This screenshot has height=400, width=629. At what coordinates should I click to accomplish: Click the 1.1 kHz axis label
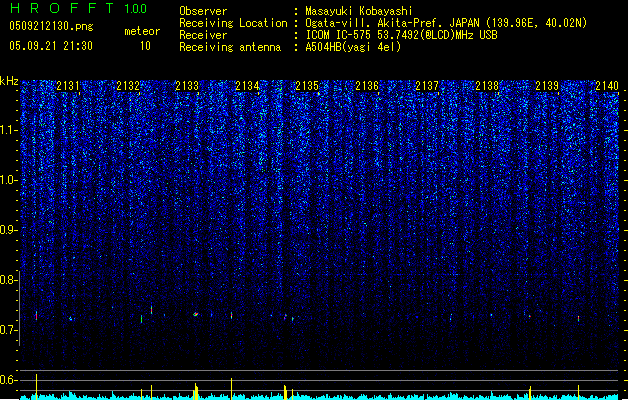8,130
